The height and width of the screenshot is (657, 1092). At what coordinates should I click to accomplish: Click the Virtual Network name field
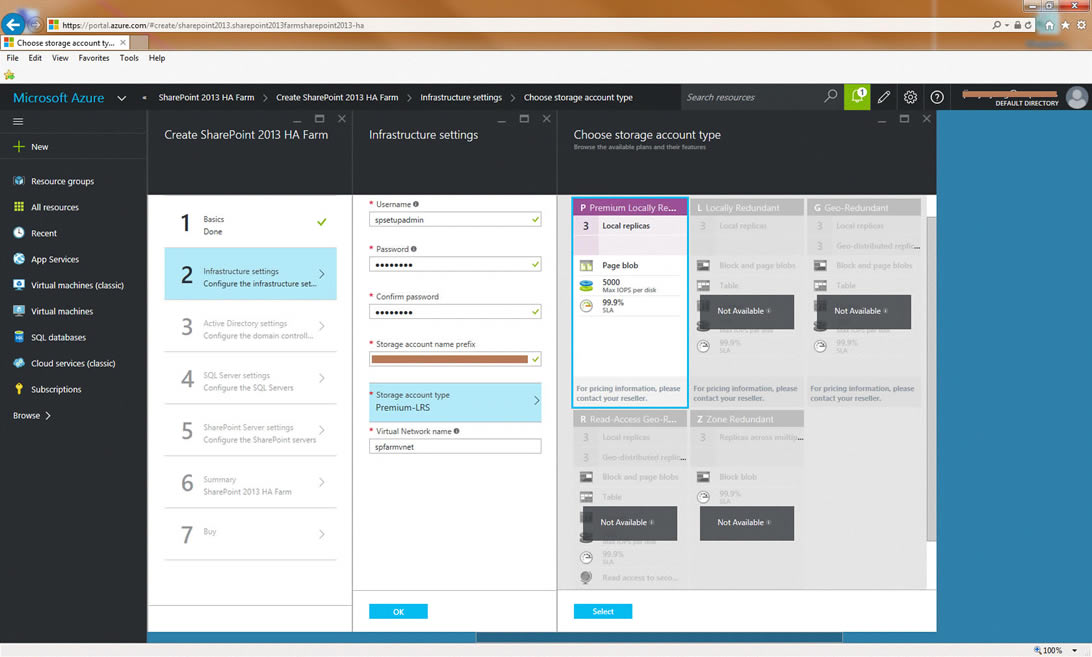[455, 447]
